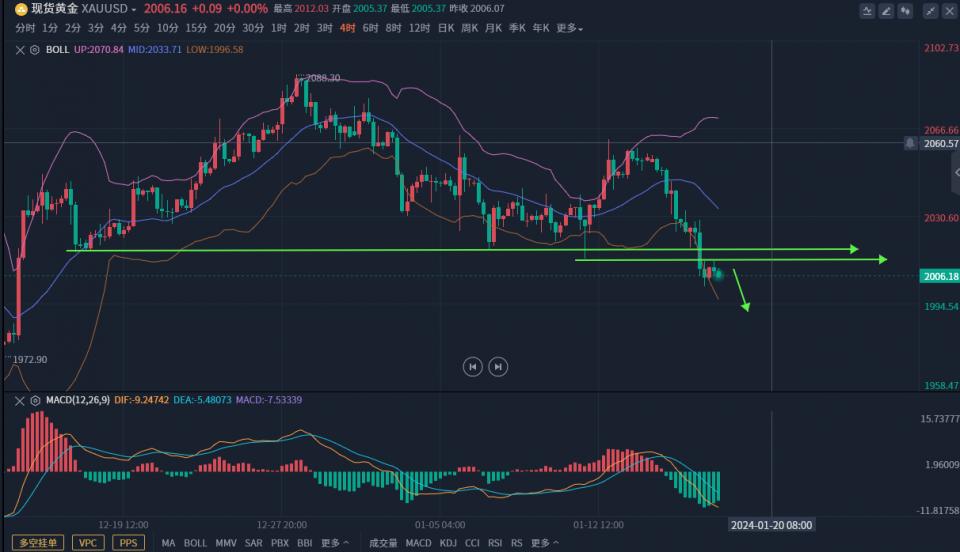Apply the SAR main chart indicator
Screen dimensions: 960x552
click(253, 543)
